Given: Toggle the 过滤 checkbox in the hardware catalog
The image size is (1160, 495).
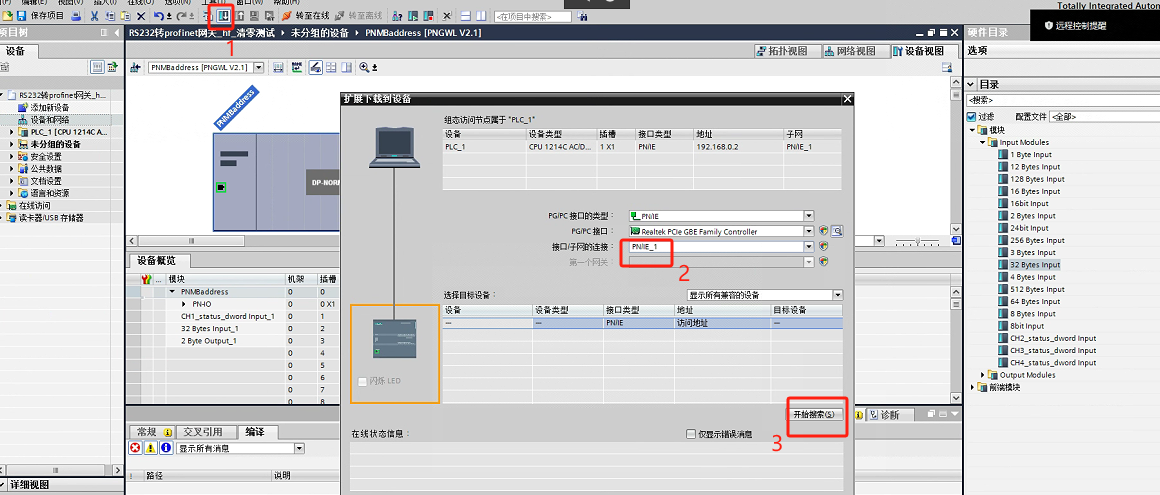Looking at the screenshot, I should click(x=971, y=116).
